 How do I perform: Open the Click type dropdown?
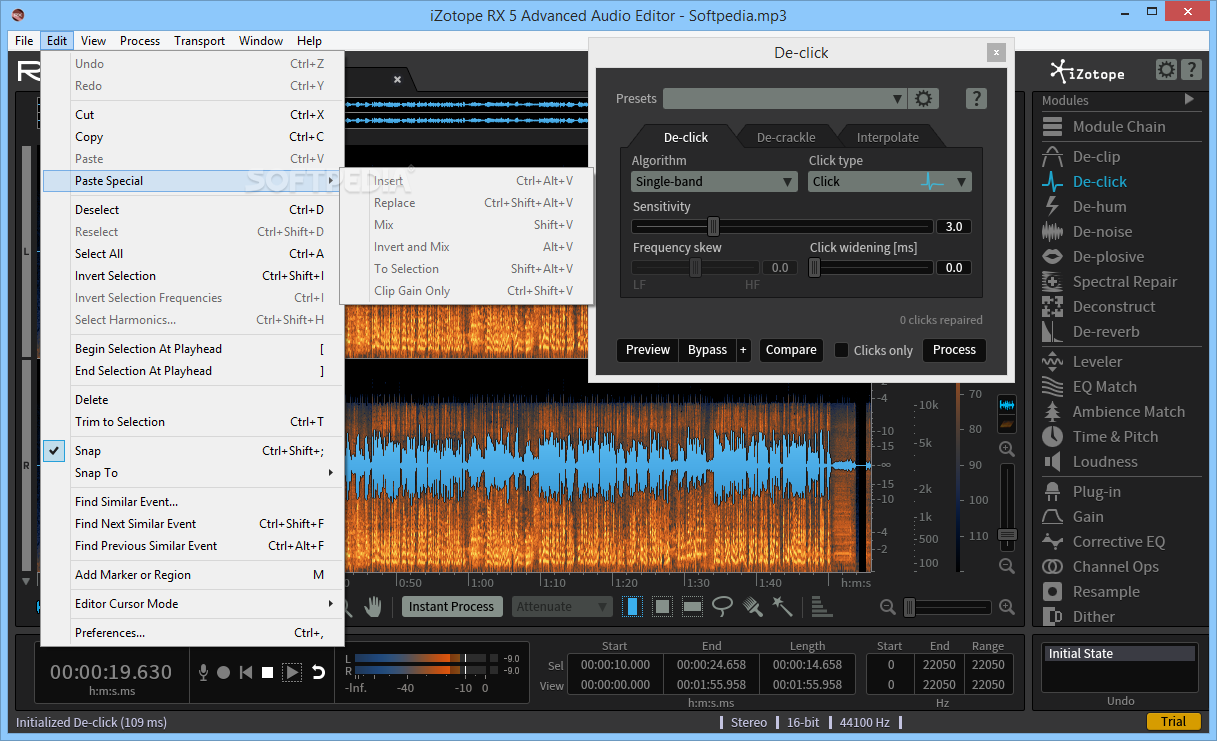pos(889,182)
